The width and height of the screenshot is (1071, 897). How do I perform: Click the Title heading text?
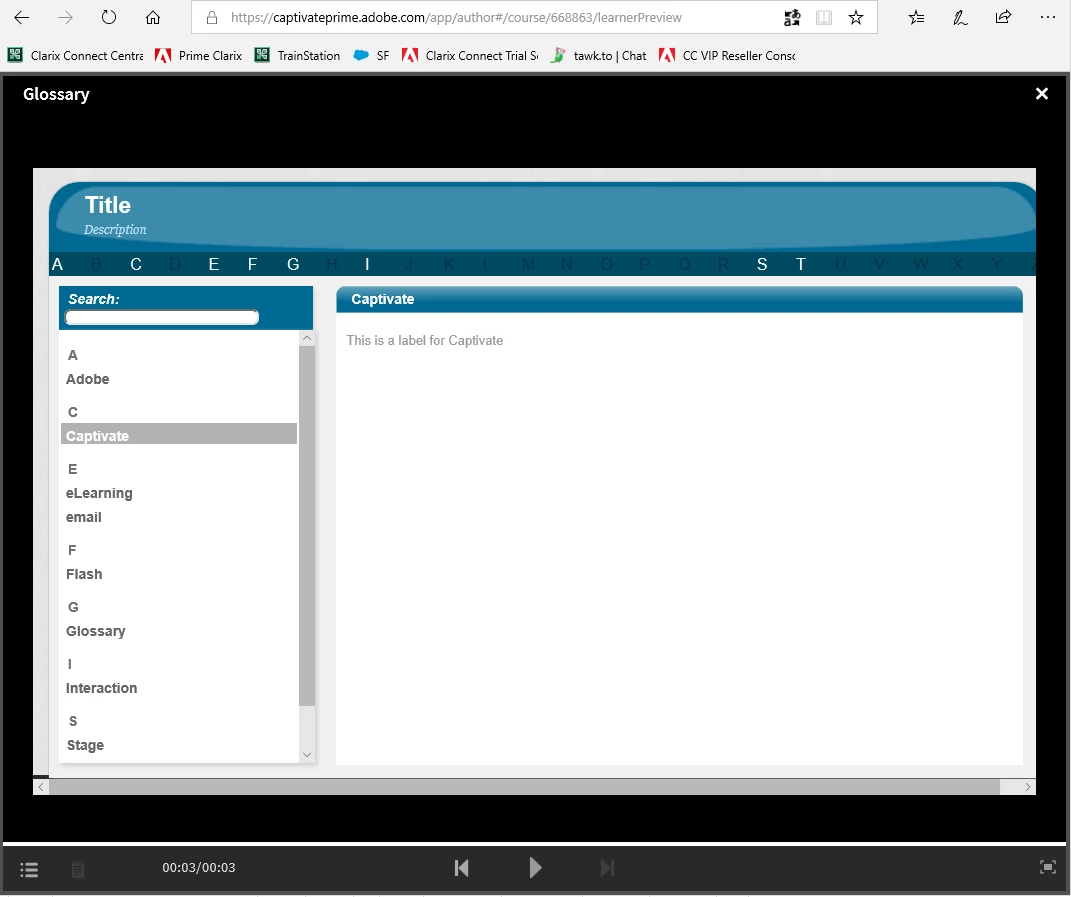coord(108,205)
